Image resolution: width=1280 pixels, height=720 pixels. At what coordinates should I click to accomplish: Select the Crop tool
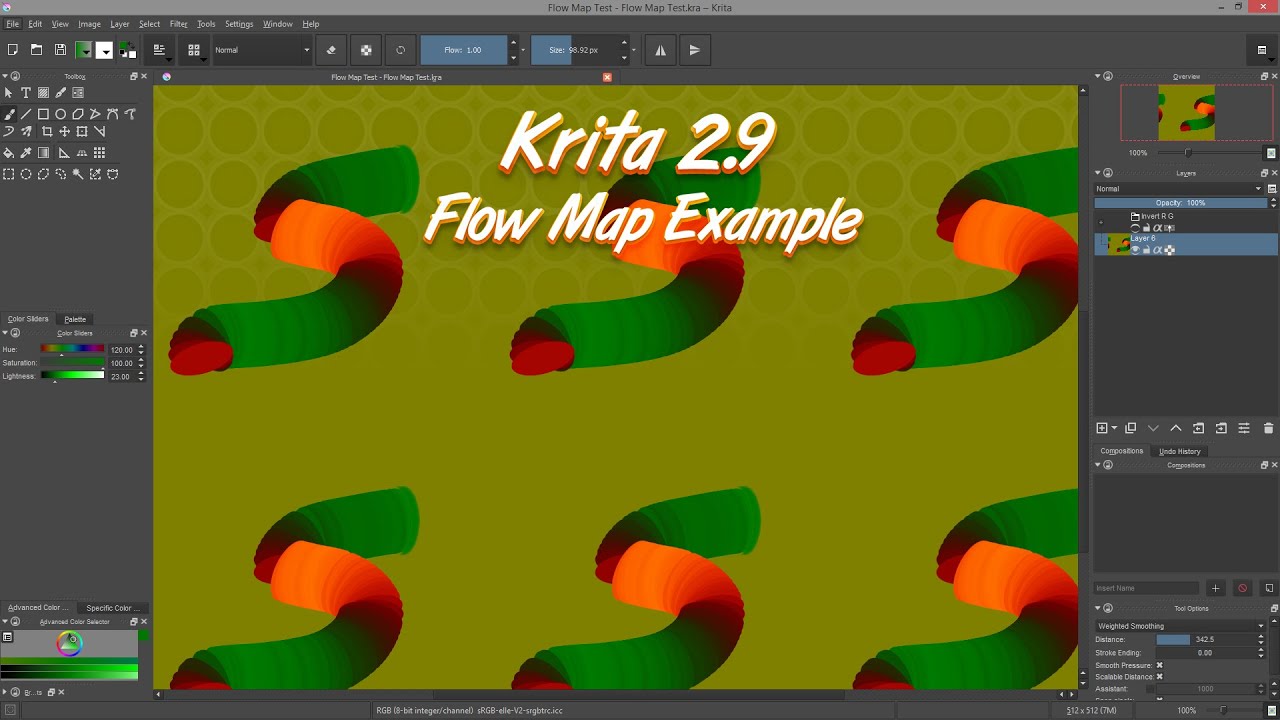click(47, 131)
